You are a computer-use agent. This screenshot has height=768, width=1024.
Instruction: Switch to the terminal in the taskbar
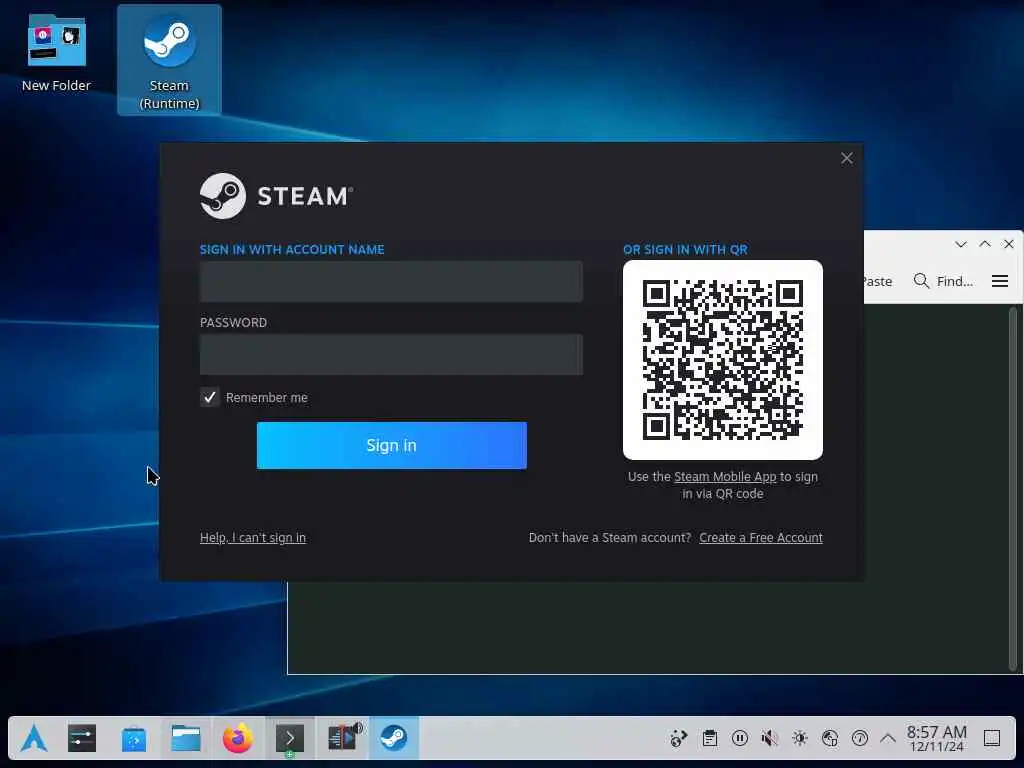[x=290, y=739]
